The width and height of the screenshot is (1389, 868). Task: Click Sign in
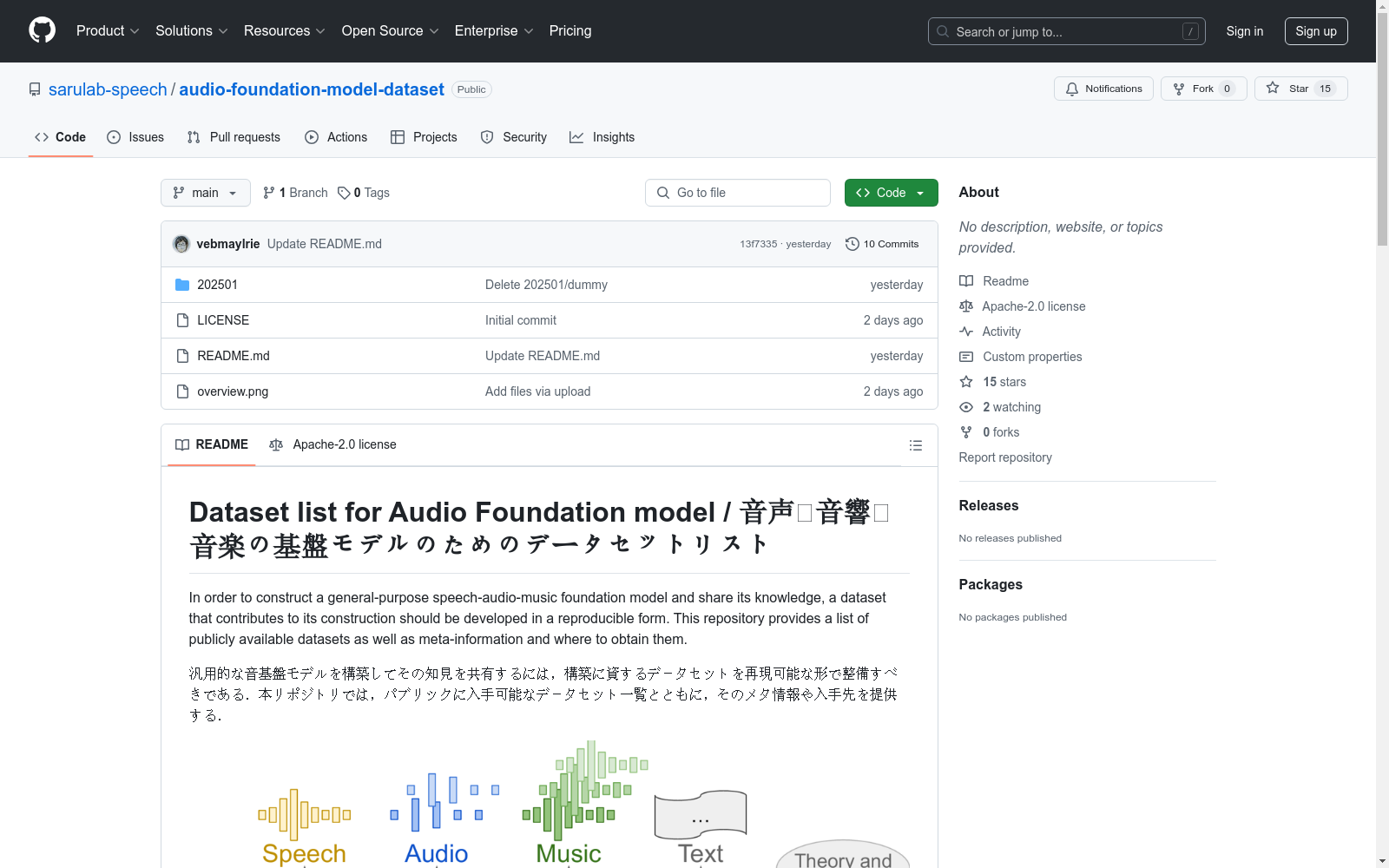1245,31
